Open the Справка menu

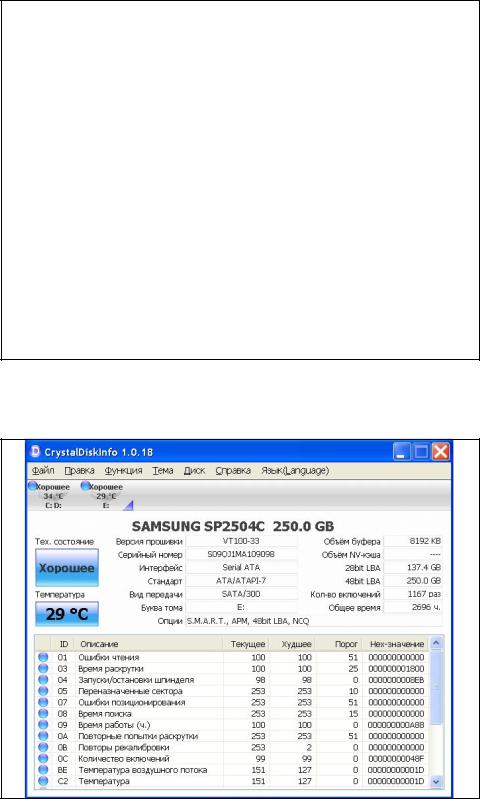point(233,470)
